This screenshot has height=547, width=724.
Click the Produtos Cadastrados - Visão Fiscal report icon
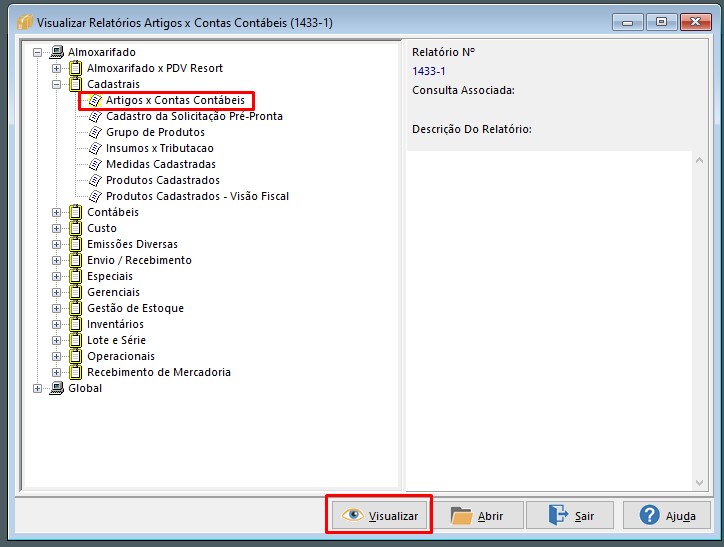tap(95, 196)
